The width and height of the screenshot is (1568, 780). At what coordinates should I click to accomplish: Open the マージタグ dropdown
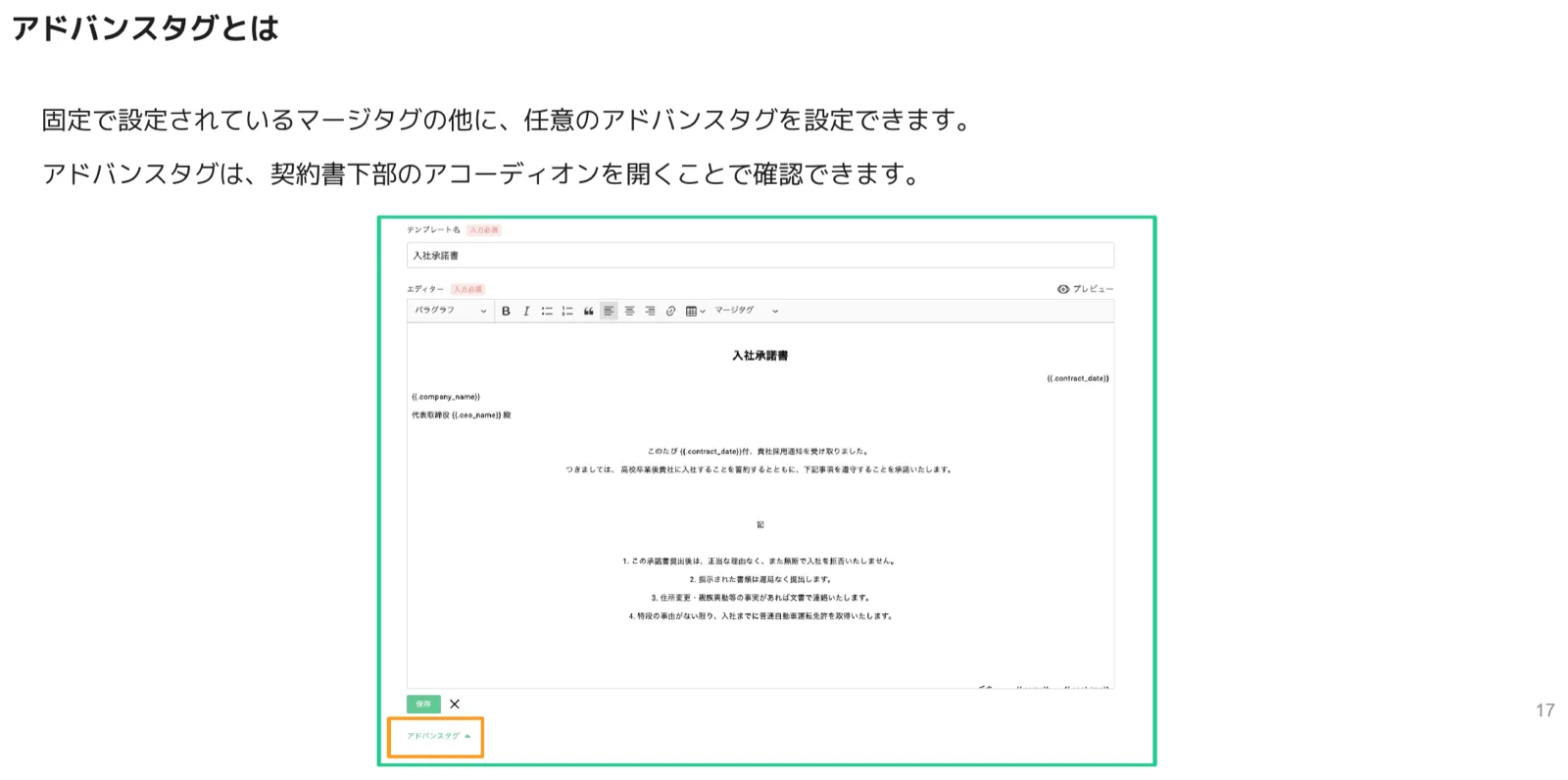tap(747, 311)
